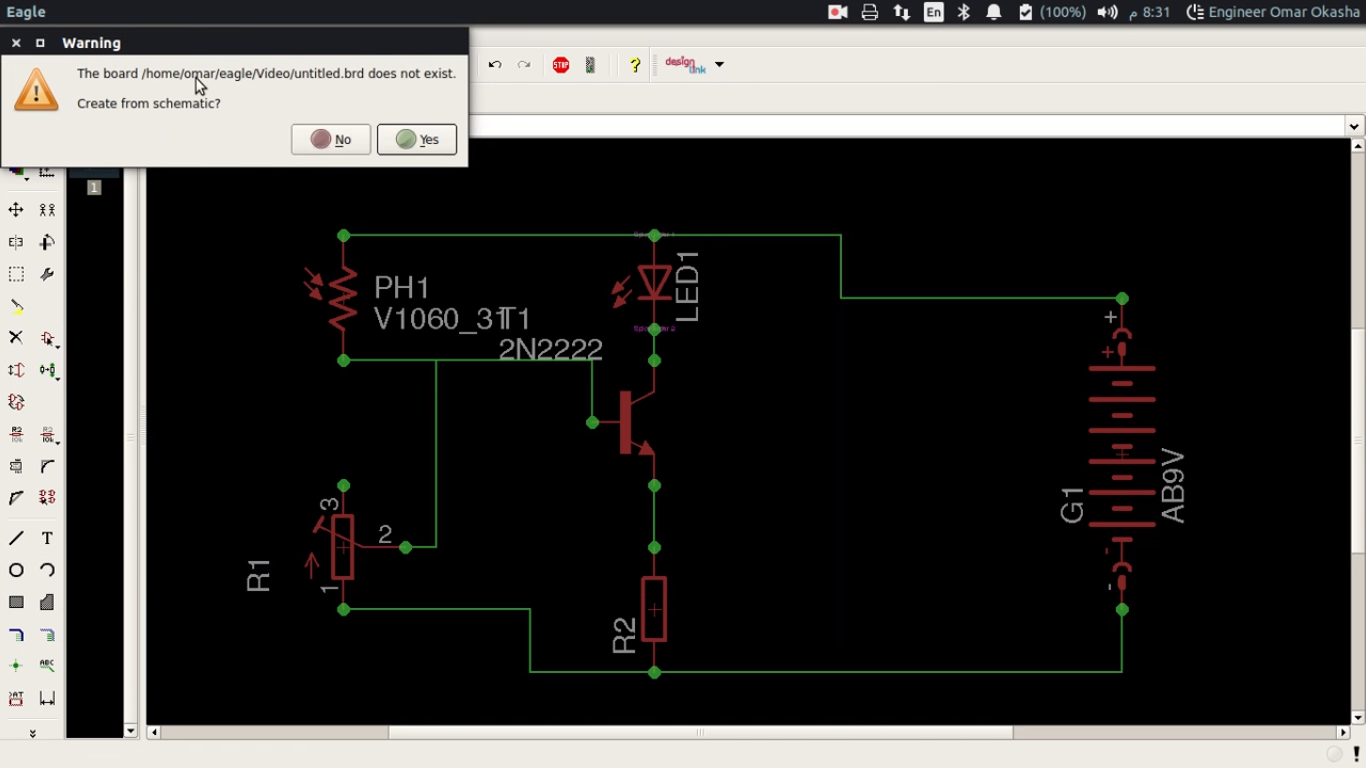This screenshot has width=1366, height=768.
Task: Close the Warning dialog with X
Action: pos(16,43)
